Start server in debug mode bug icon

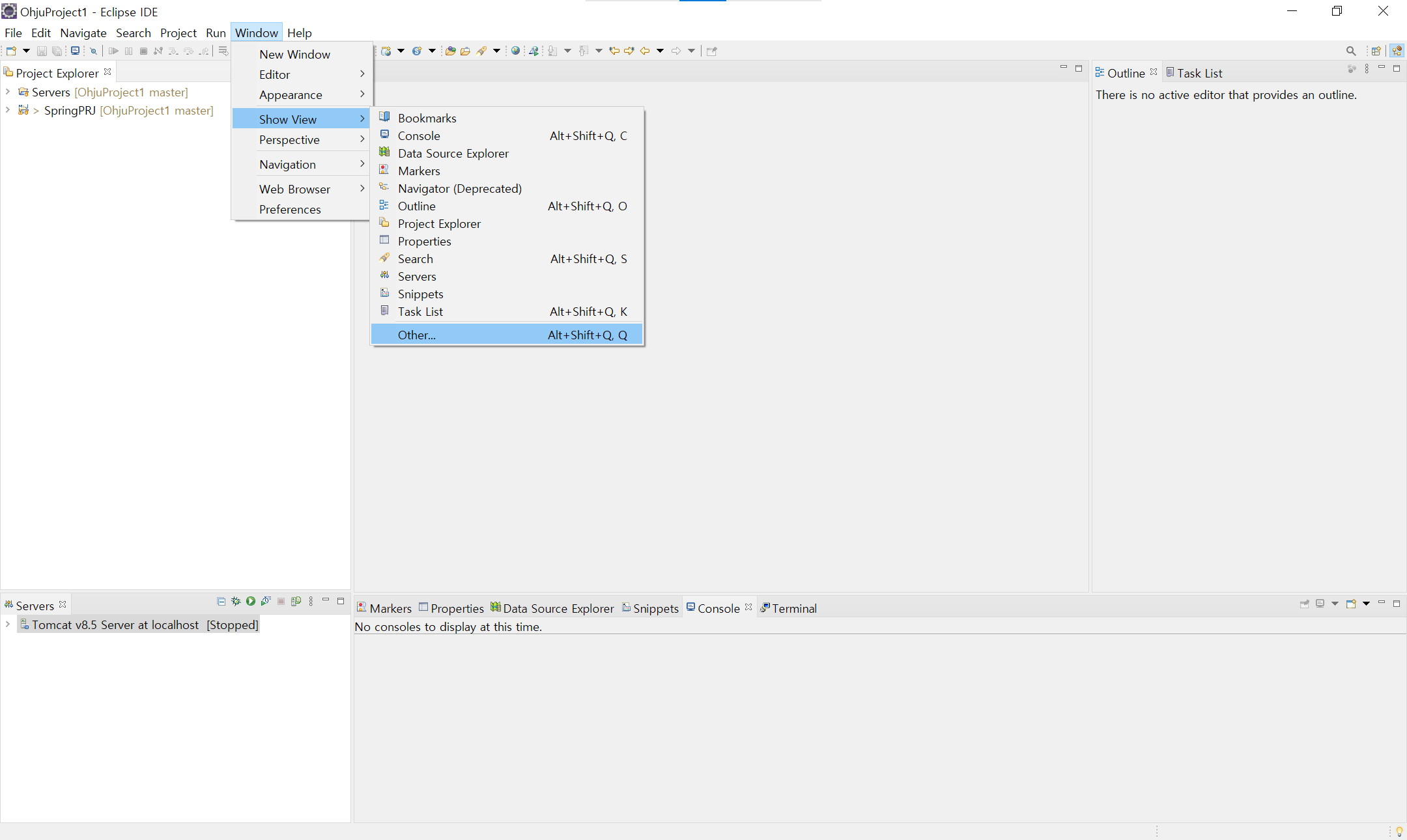(236, 602)
